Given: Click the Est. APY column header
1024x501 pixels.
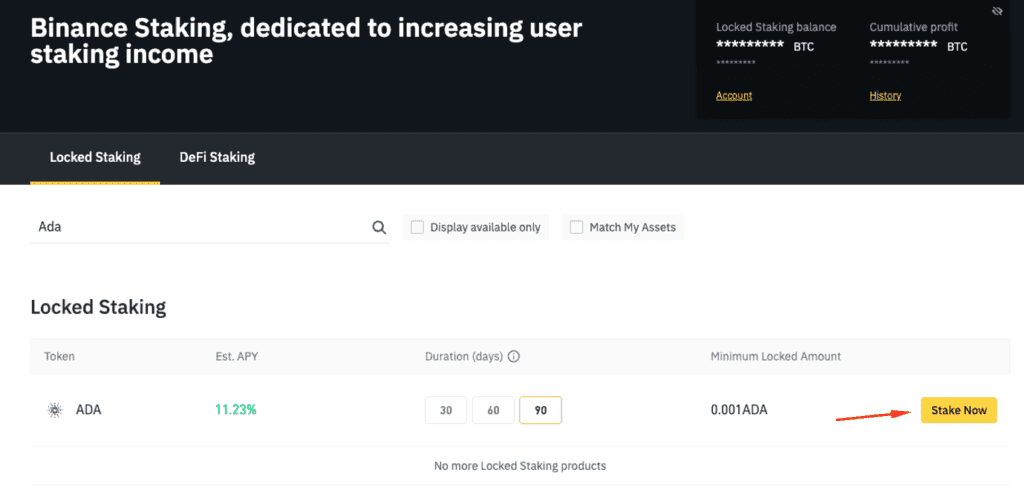Looking at the screenshot, I should [237, 357].
